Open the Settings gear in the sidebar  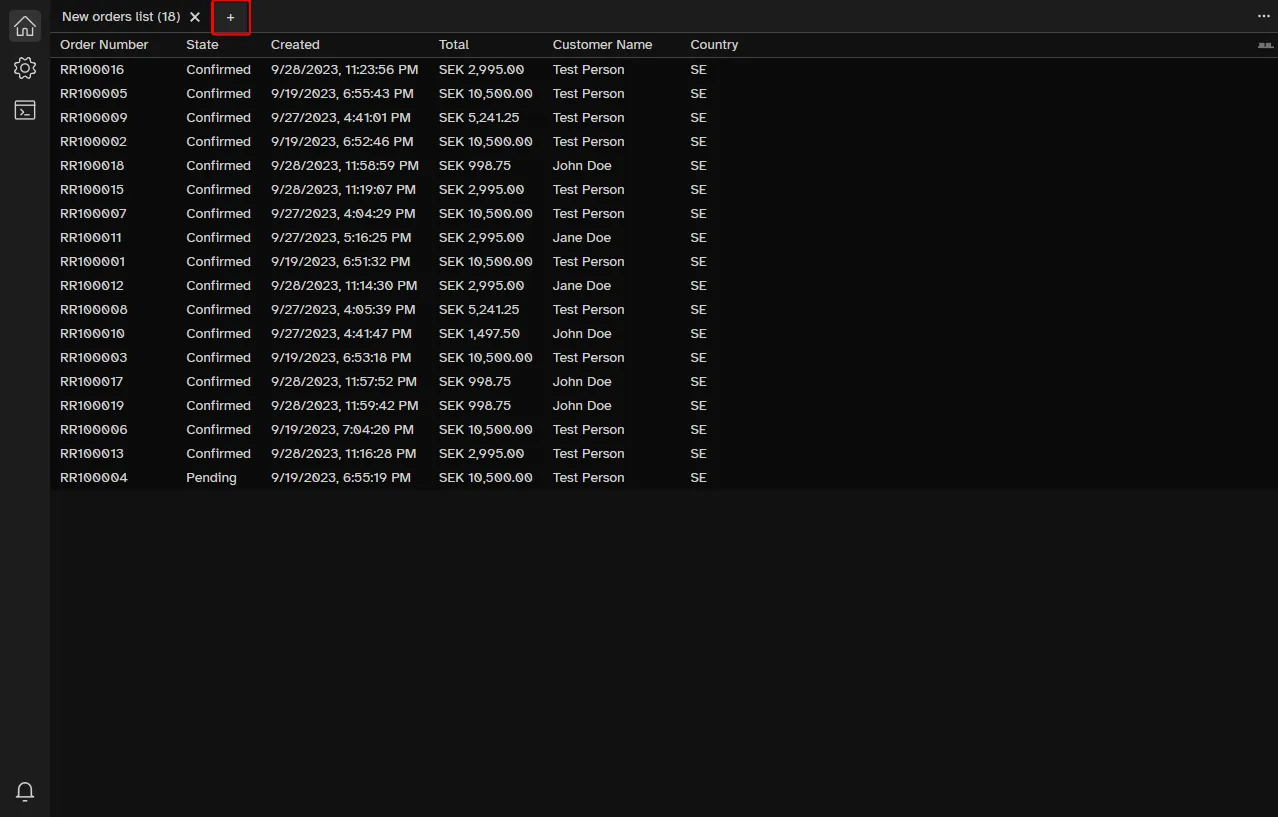click(x=24, y=68)
